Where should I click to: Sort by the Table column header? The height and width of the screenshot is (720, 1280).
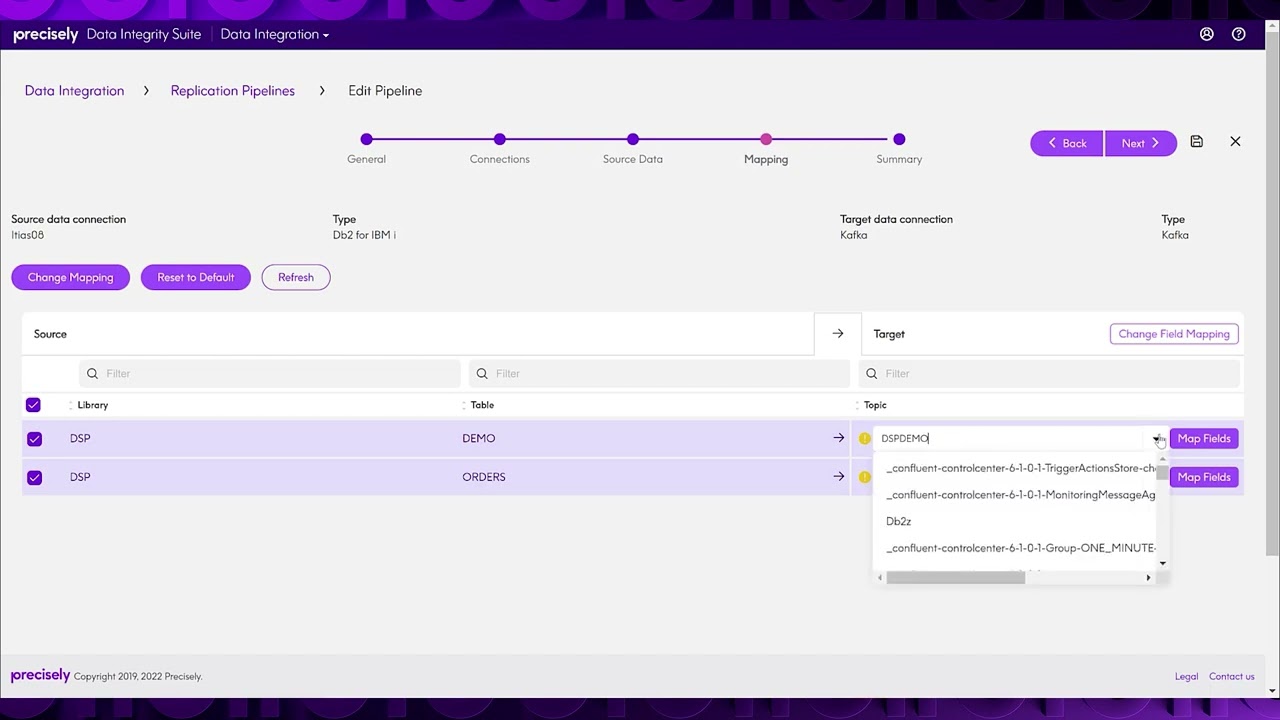coord(482,405)
